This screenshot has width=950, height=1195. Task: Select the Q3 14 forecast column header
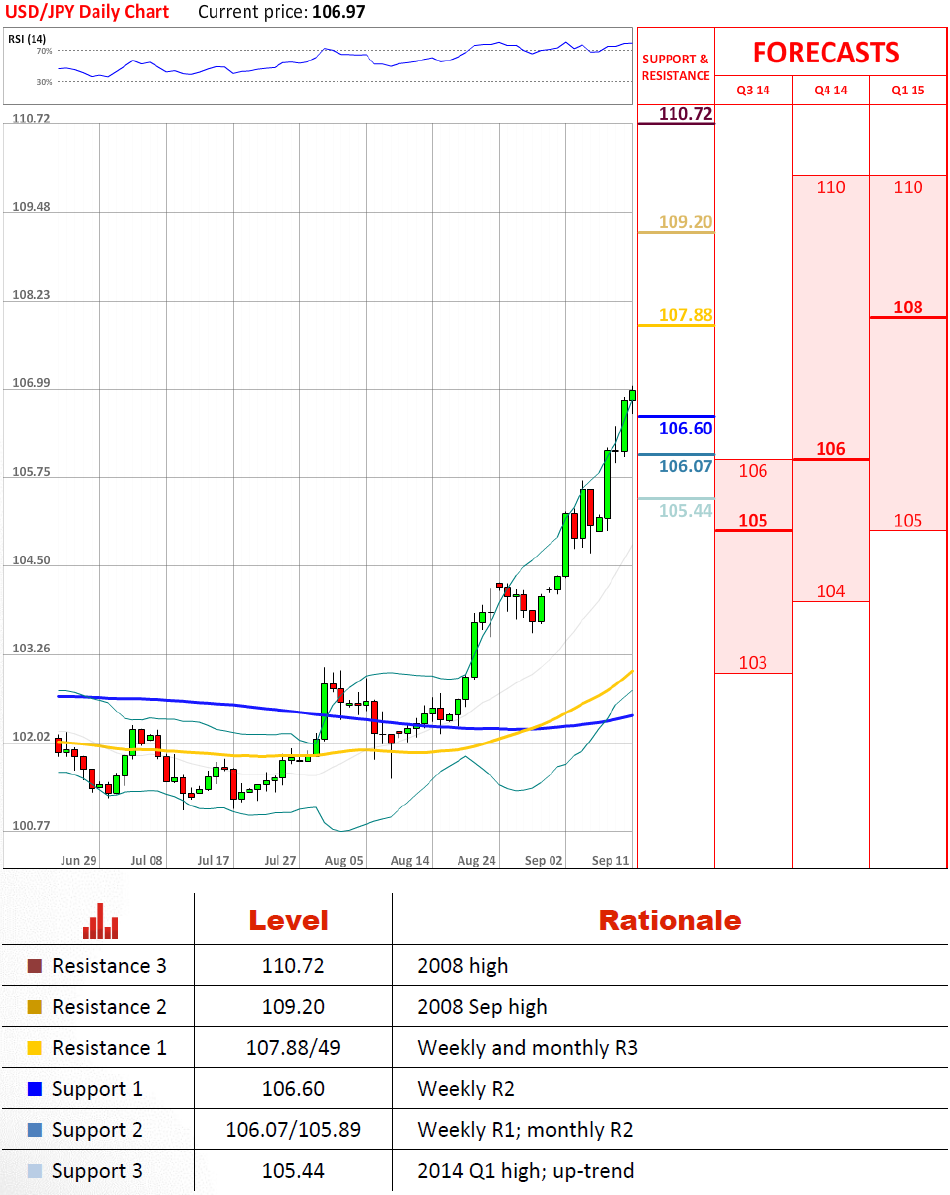753,90
